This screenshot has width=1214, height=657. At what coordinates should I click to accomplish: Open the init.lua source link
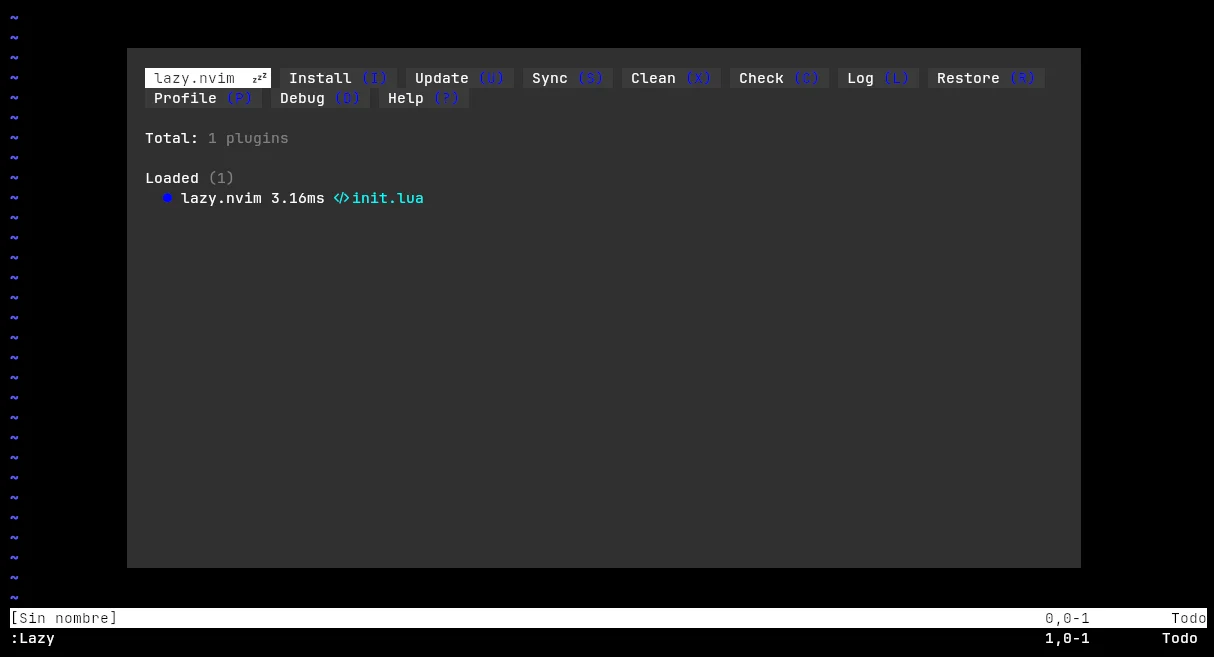388,198
